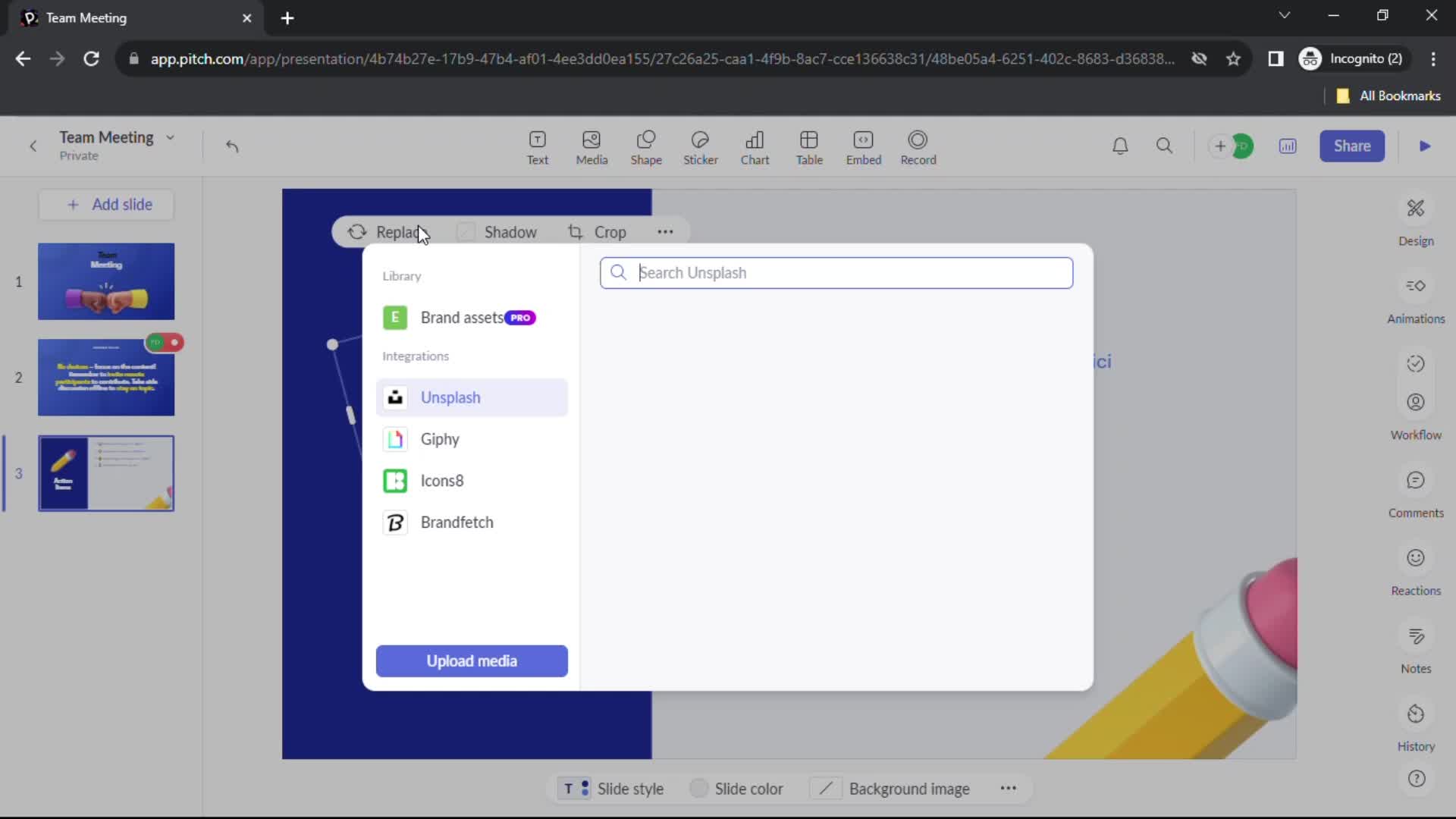The width and height of the screenshot is (1456, 819).
Task: Switch to Giphy integration
Action: click(x=440, y=438)
